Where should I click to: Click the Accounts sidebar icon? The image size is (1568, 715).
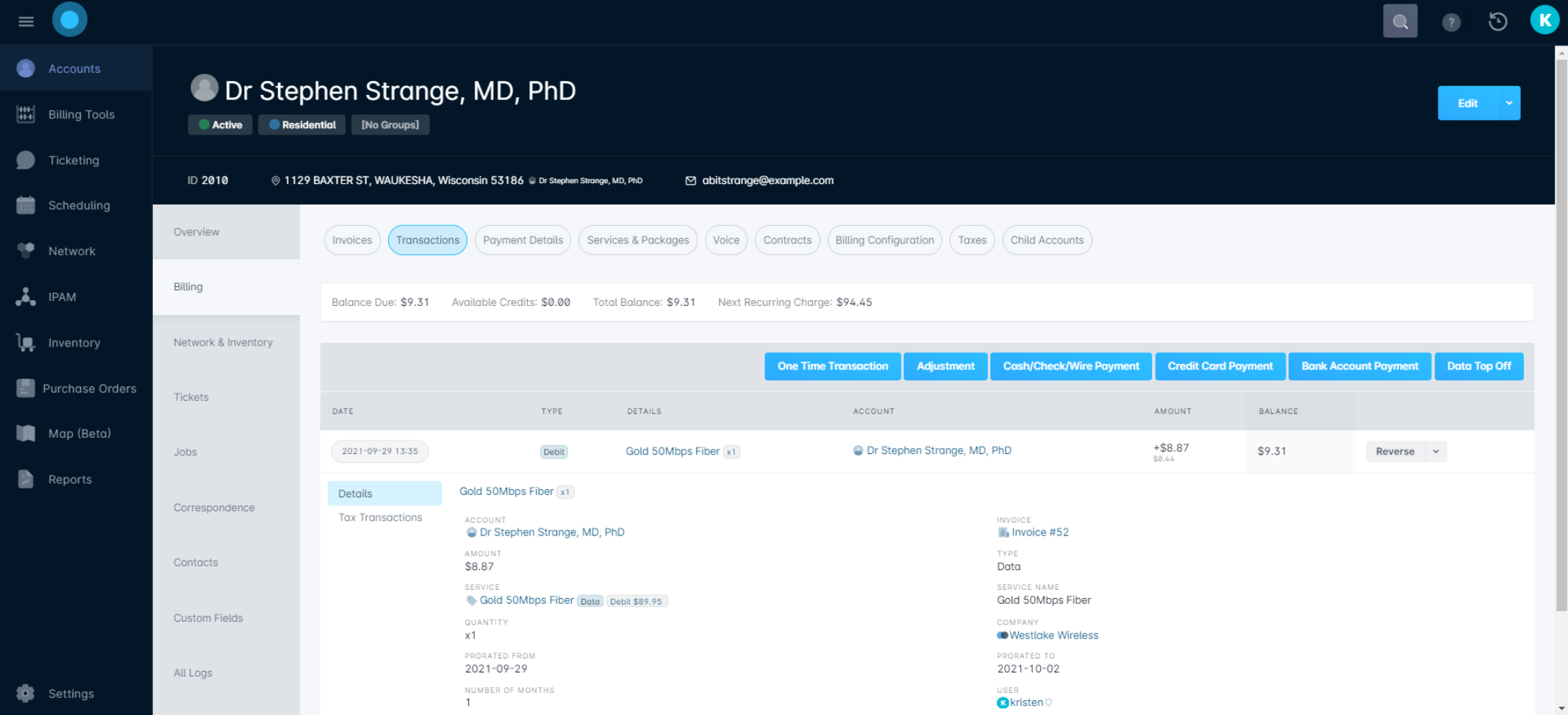(26, 68)
